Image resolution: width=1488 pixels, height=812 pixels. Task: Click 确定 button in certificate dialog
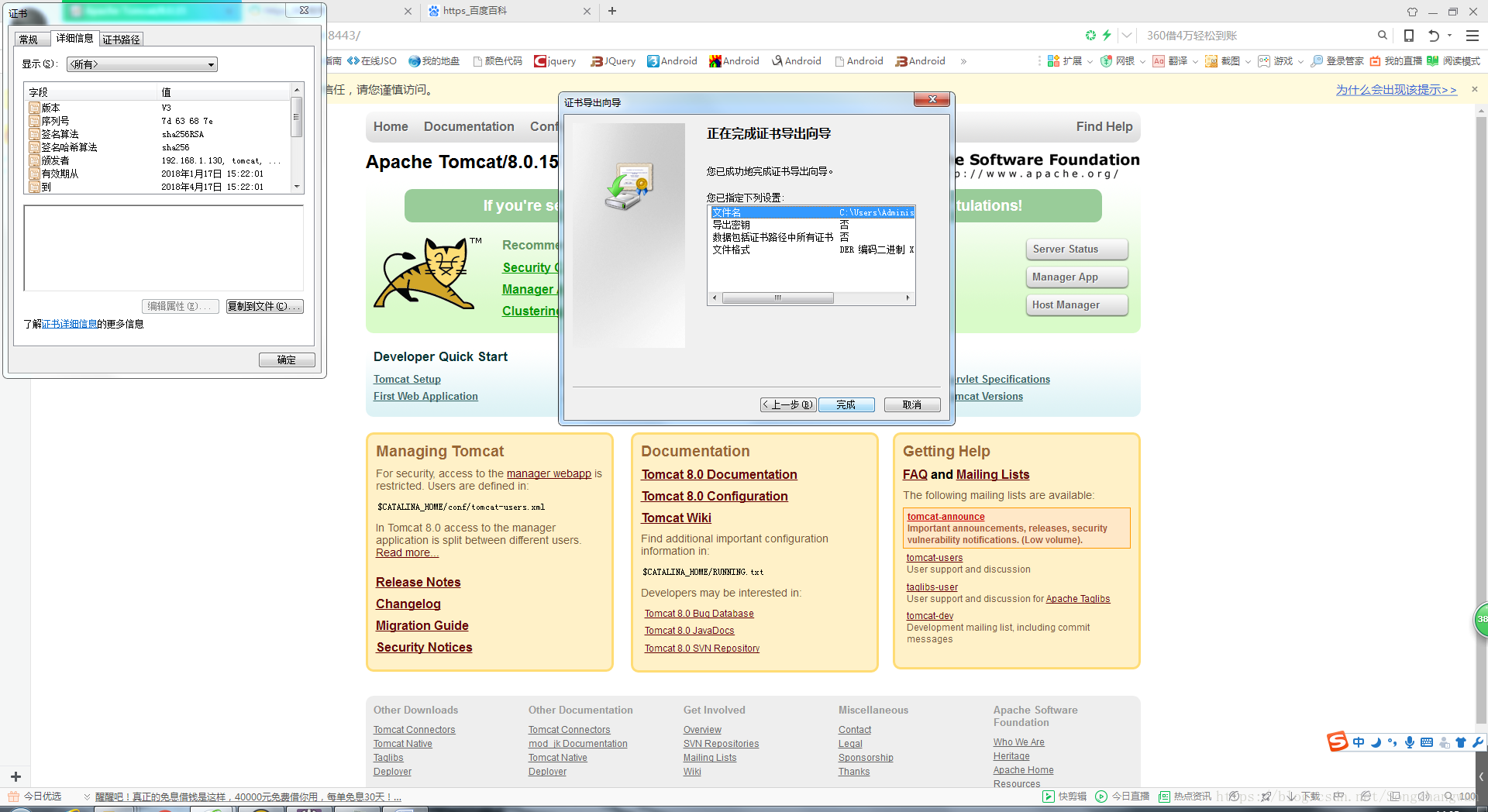[287, 360]
